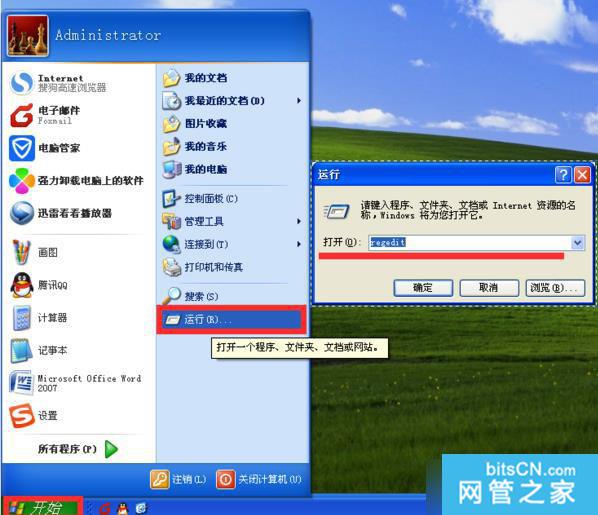Click the 确定 button in Run dialog

point(423,288)
